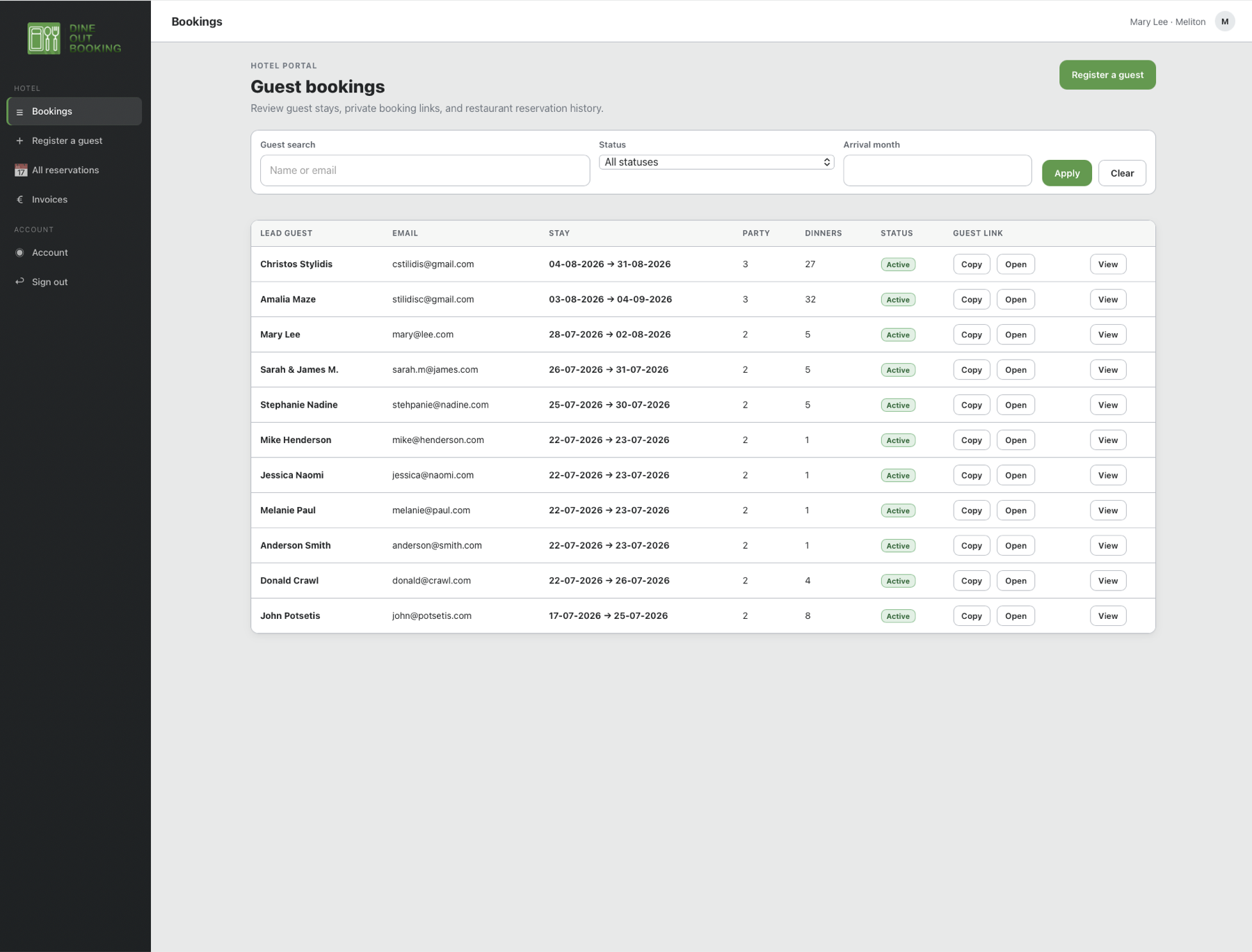The width and height of the screenshot is (1252, 952).
Task: View booking of Jessica Naomi
Action: click(x=1107, y=476)
